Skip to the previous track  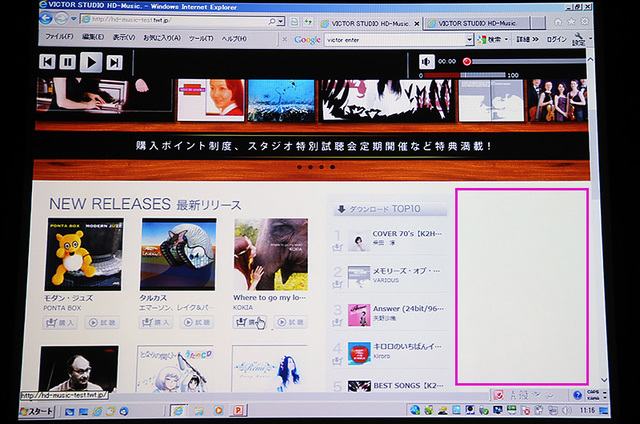tap(47, 62)
